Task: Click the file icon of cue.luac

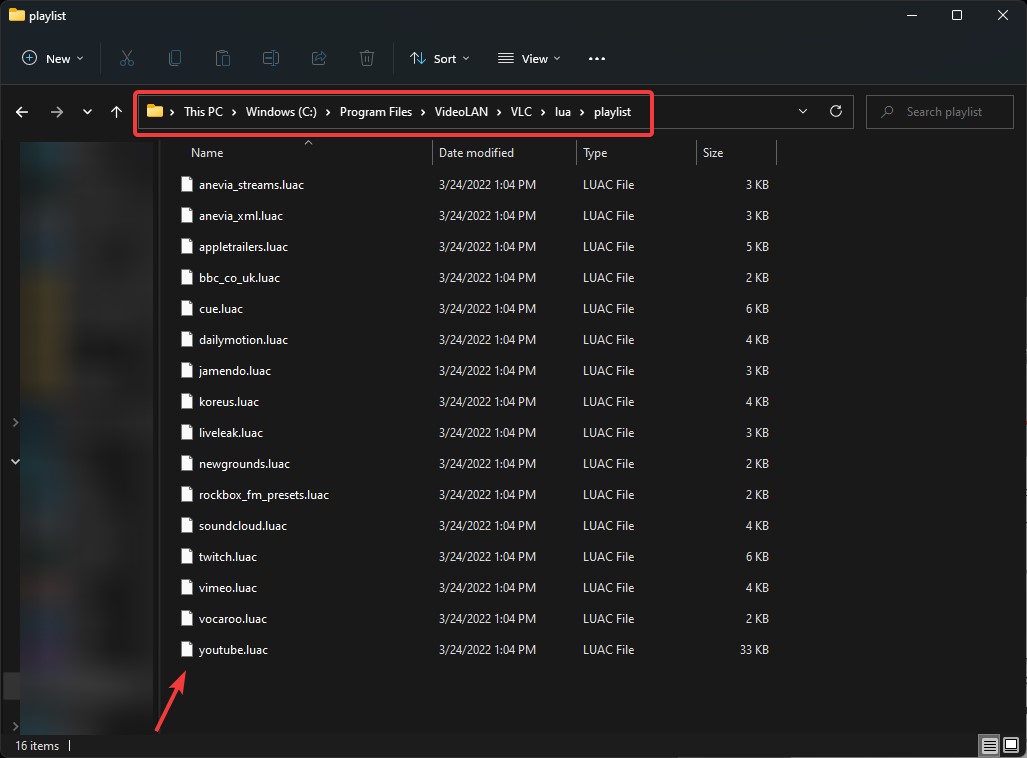Action: tap(187, 309)
